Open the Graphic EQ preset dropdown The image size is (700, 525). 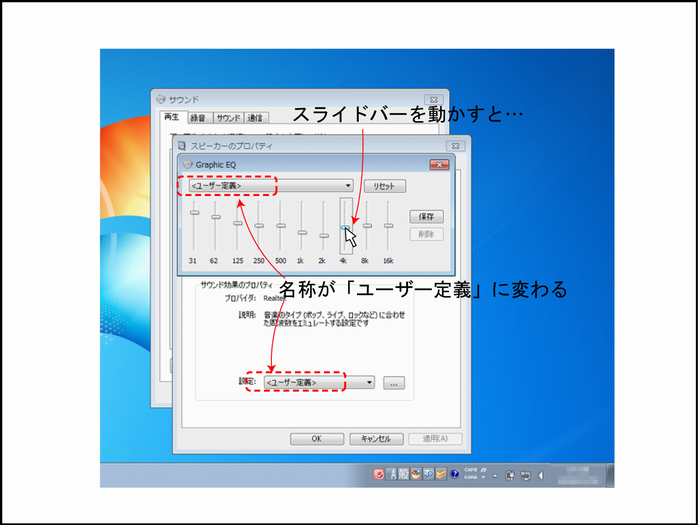click(x=271, y=185)
